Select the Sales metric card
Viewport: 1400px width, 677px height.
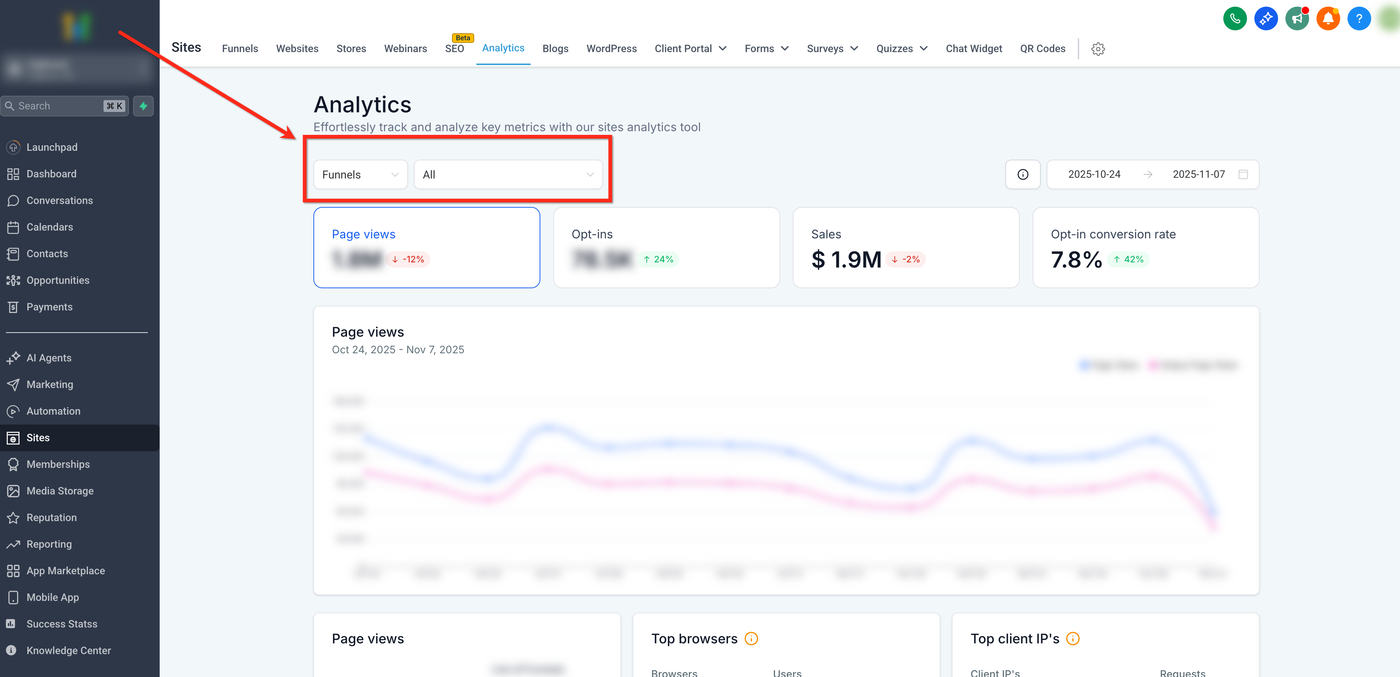pyautogui.click(x=905, y=248)
